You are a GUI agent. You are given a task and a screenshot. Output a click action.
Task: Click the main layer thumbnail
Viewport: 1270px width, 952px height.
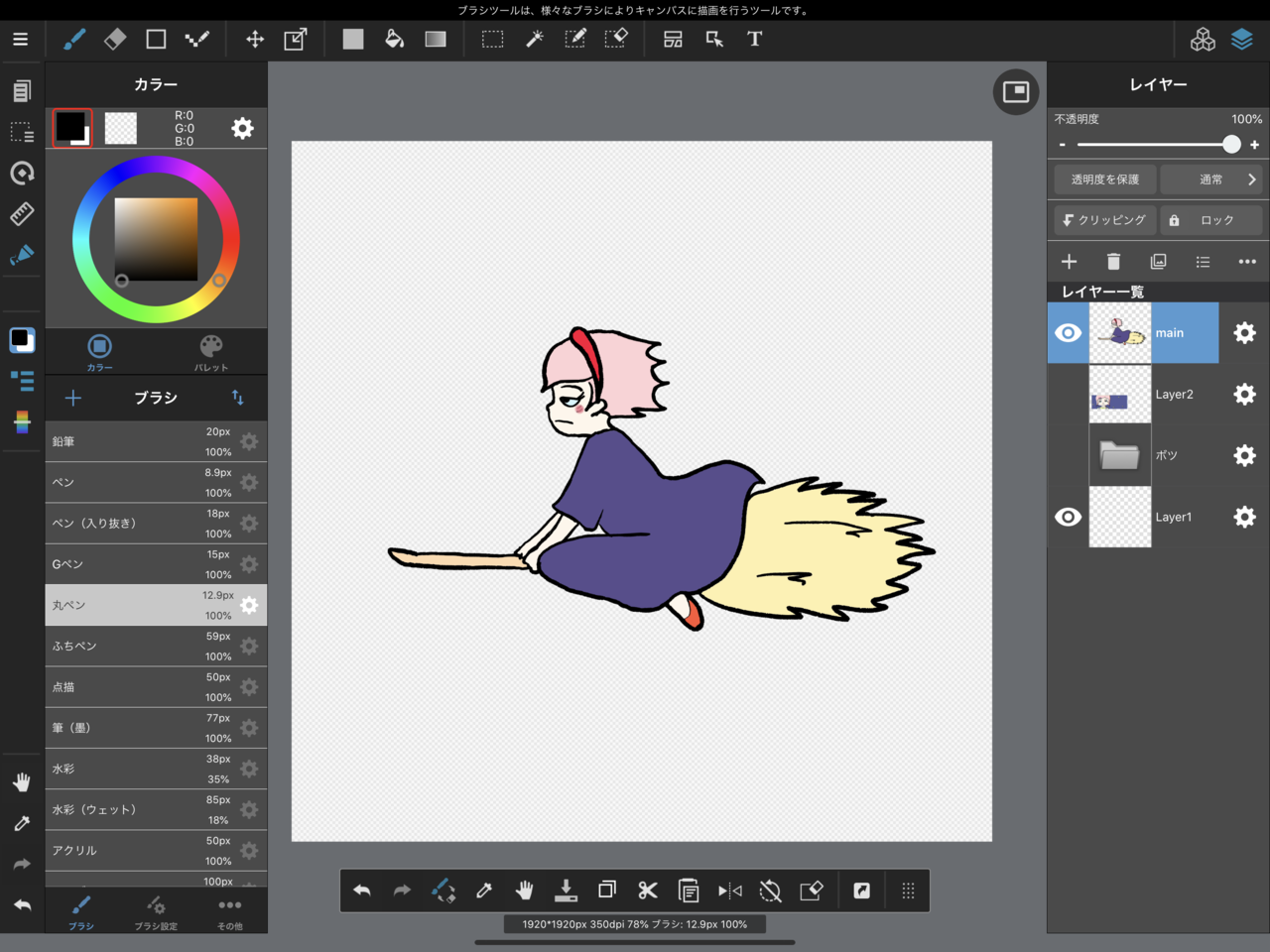(1120, 333)
